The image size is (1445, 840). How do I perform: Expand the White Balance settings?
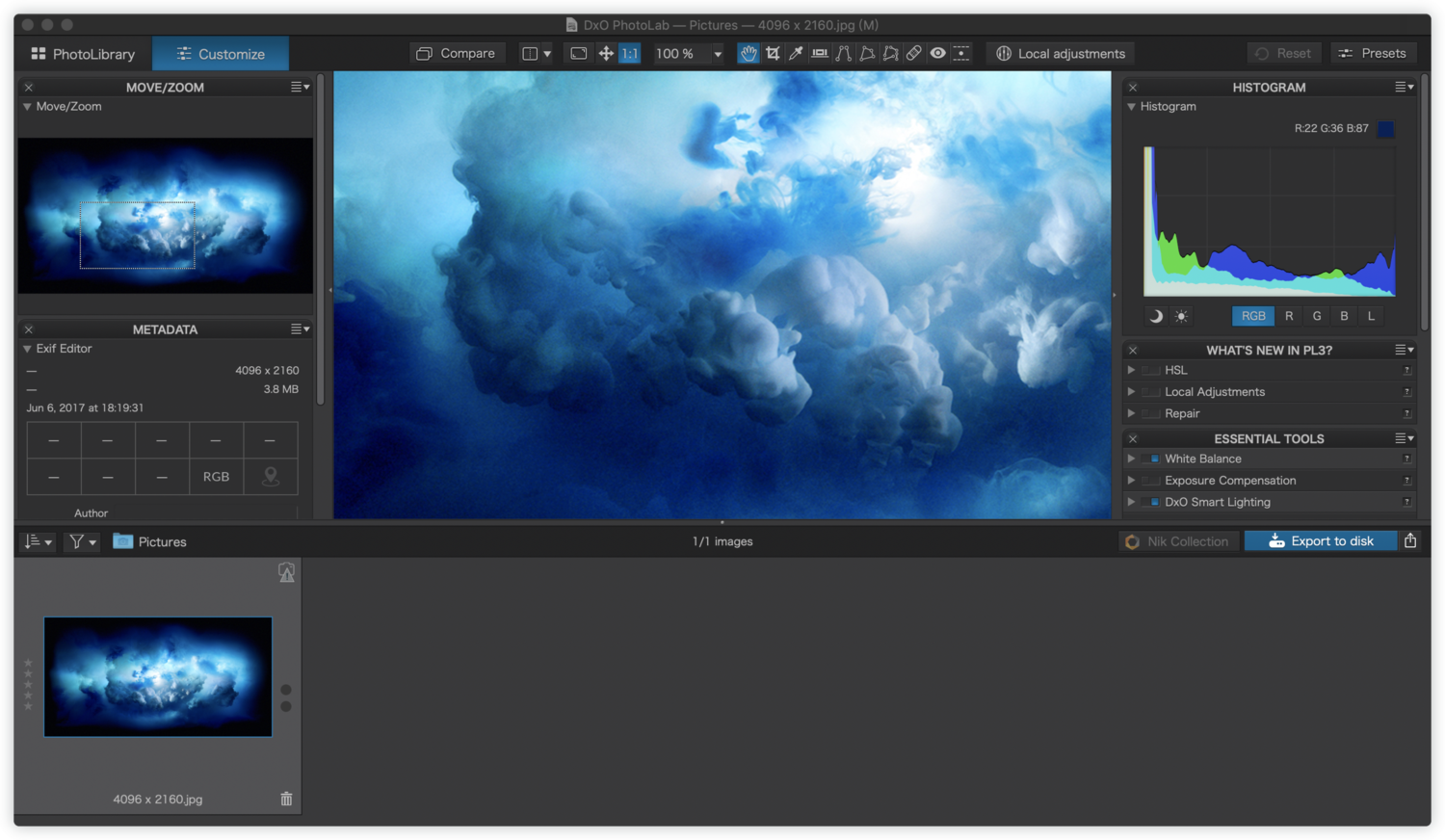[1131, 459]
